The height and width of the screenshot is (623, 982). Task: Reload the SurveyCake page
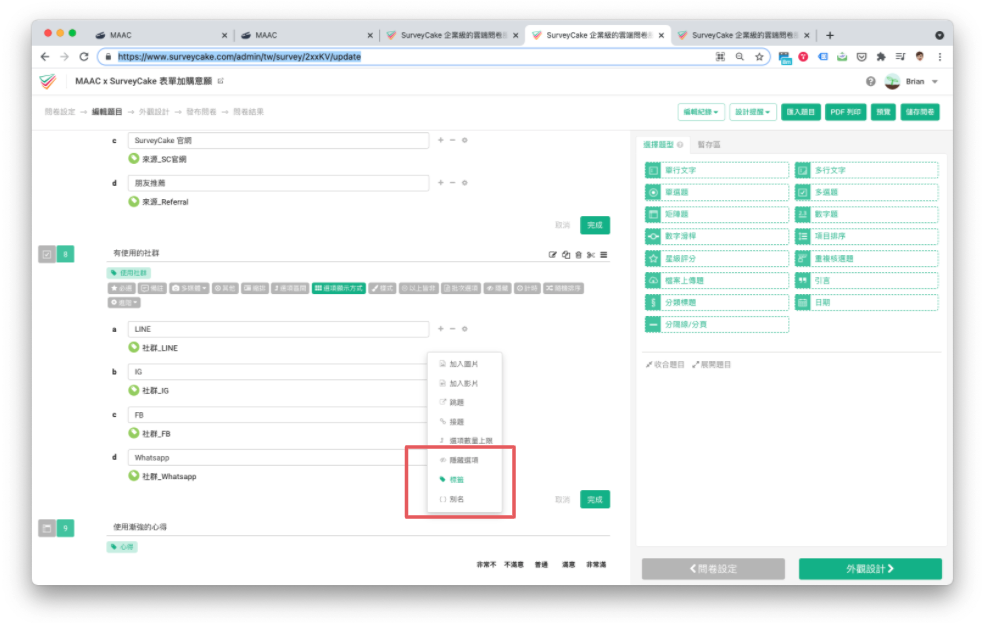click(x=84, y=56)
